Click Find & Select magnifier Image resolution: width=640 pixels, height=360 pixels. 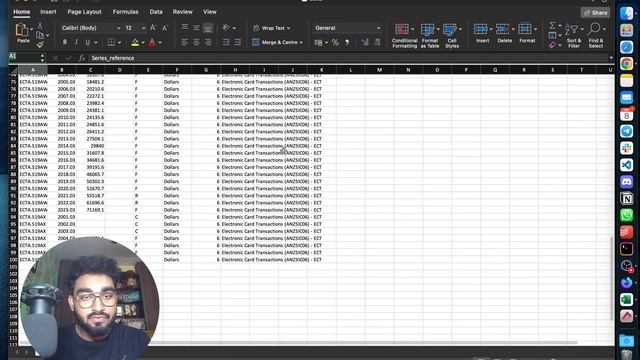coord(594,29)
